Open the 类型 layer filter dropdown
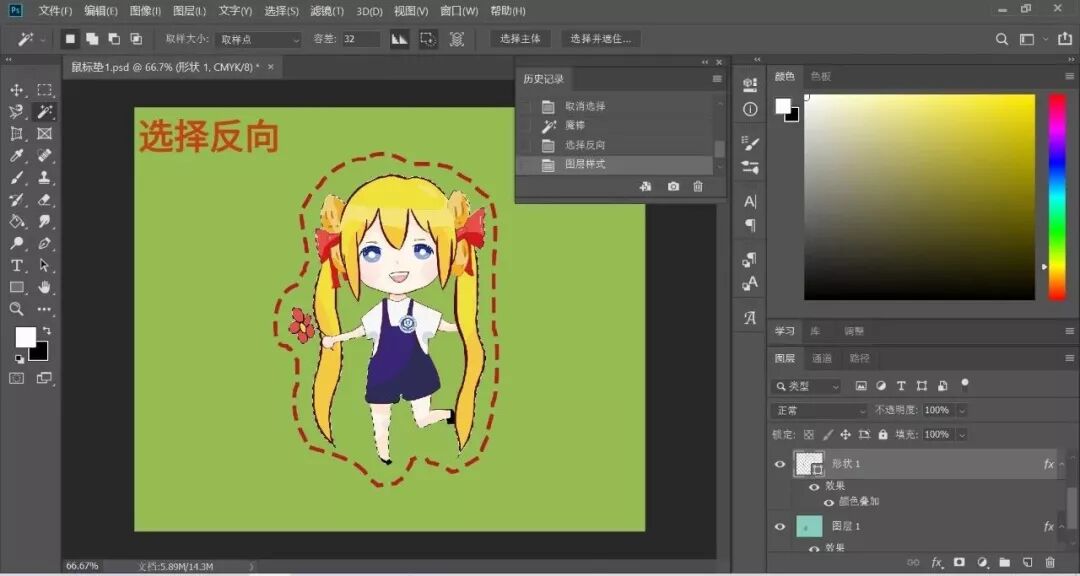The image size is (1080, 576). (805, 387)
